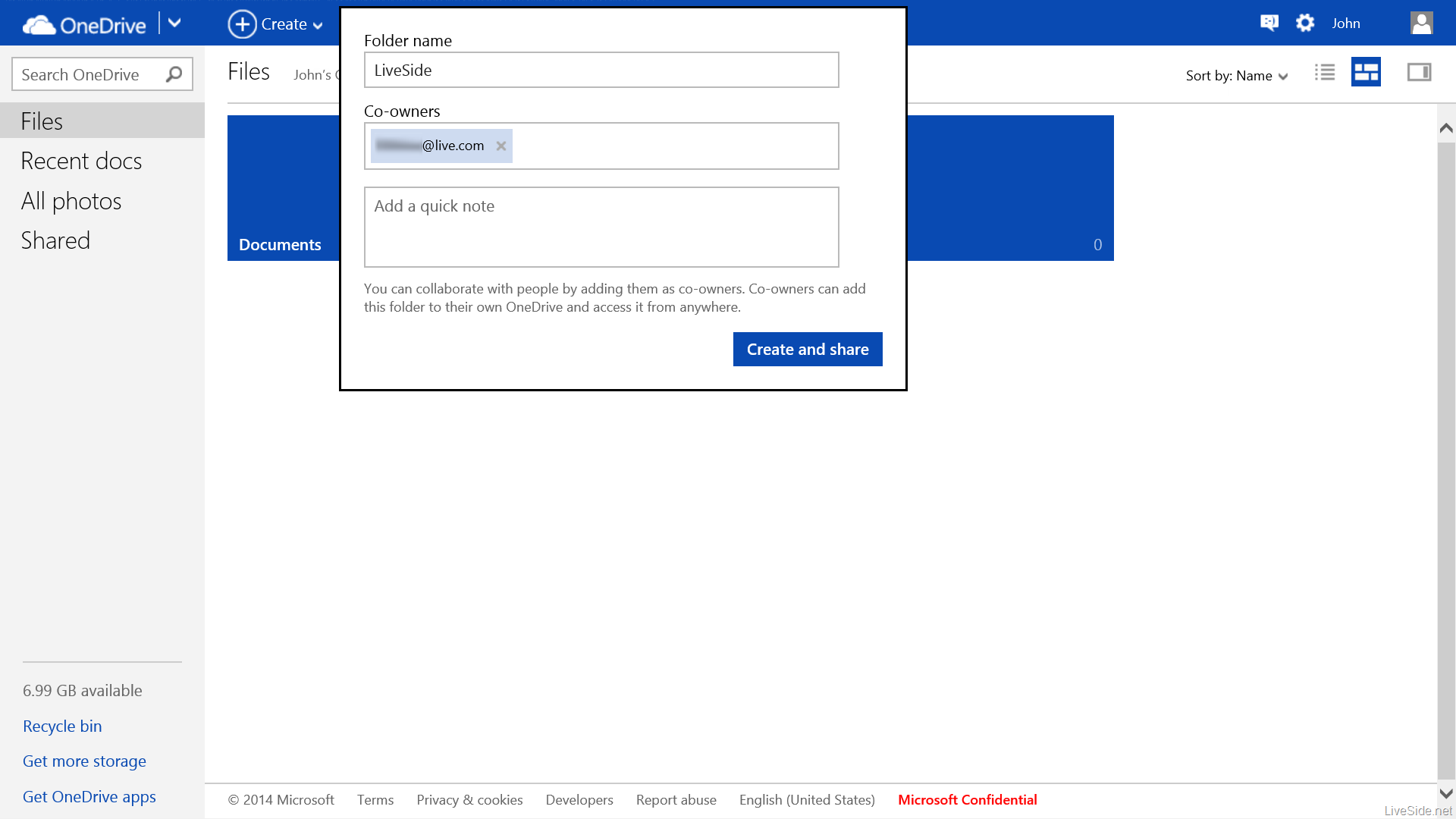Click the preview/filmstrip view icon
Viewport: 1456px width, 819px height.
tap(1418, 71)
